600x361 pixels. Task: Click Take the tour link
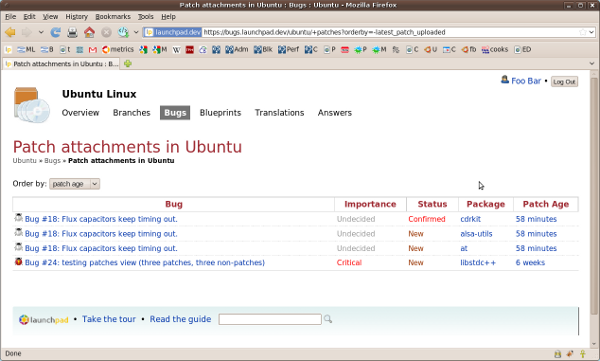(x=109, y=319)
